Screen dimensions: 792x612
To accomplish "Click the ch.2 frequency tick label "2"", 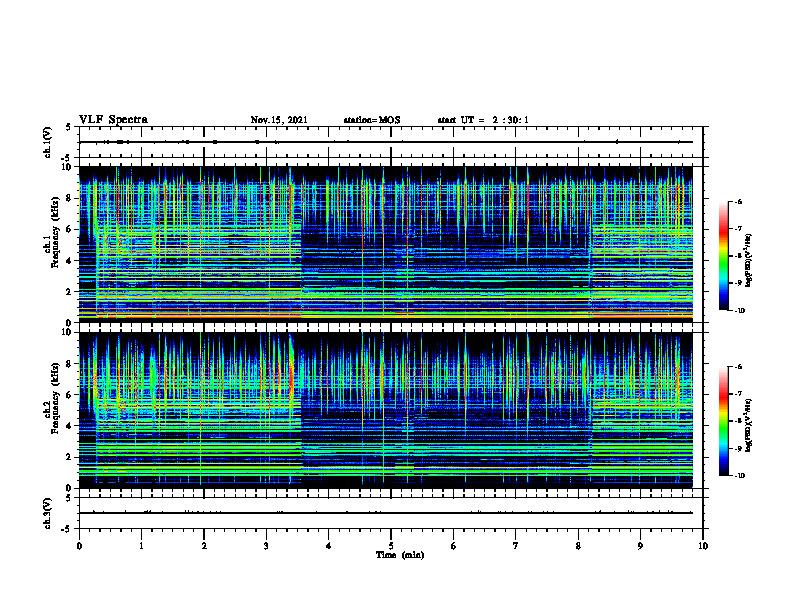I will click(69, 457).
